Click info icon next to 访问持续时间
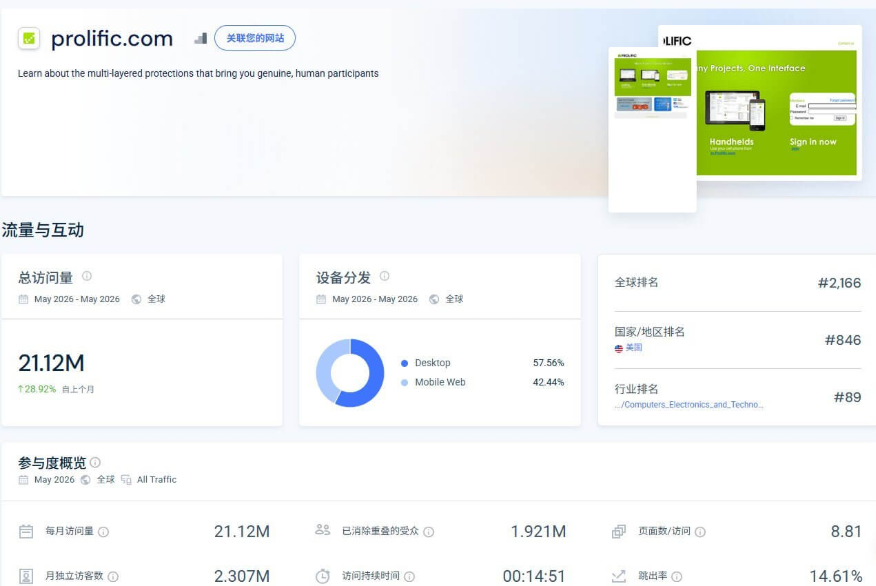The width and height of the screenshot is (876, 586). click(x=410, y=577)
